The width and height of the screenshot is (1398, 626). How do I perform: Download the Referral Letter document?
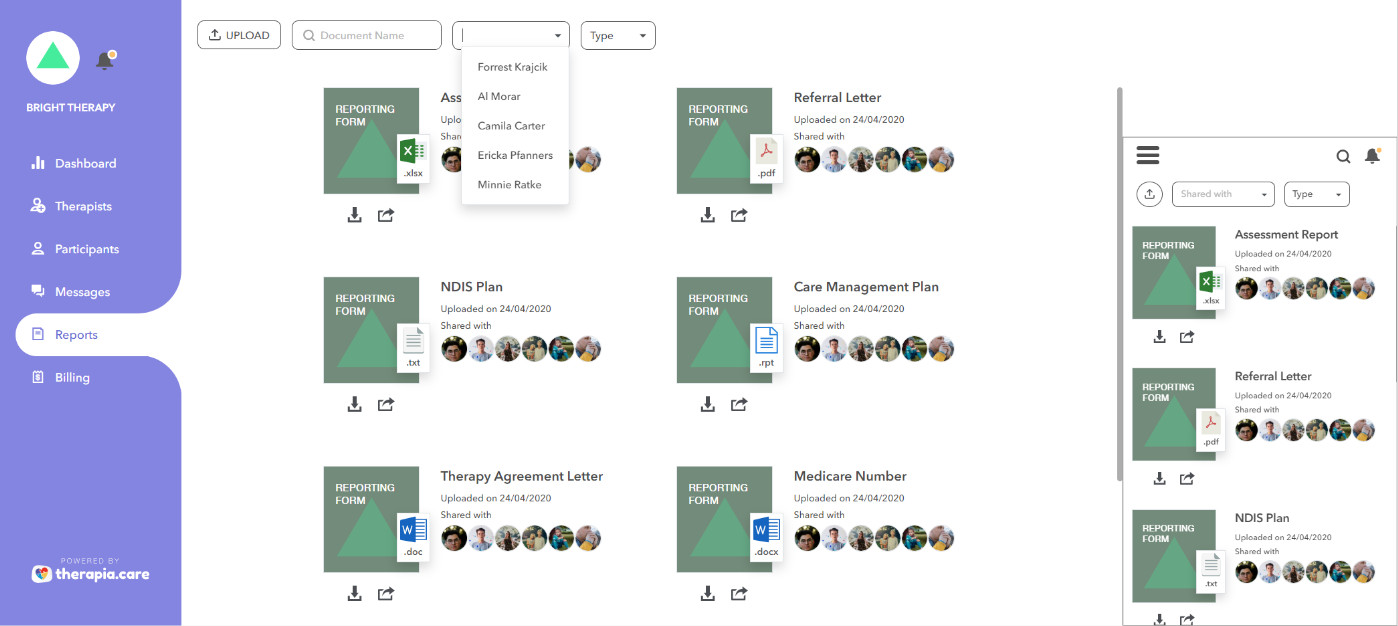tap(707, 215)
